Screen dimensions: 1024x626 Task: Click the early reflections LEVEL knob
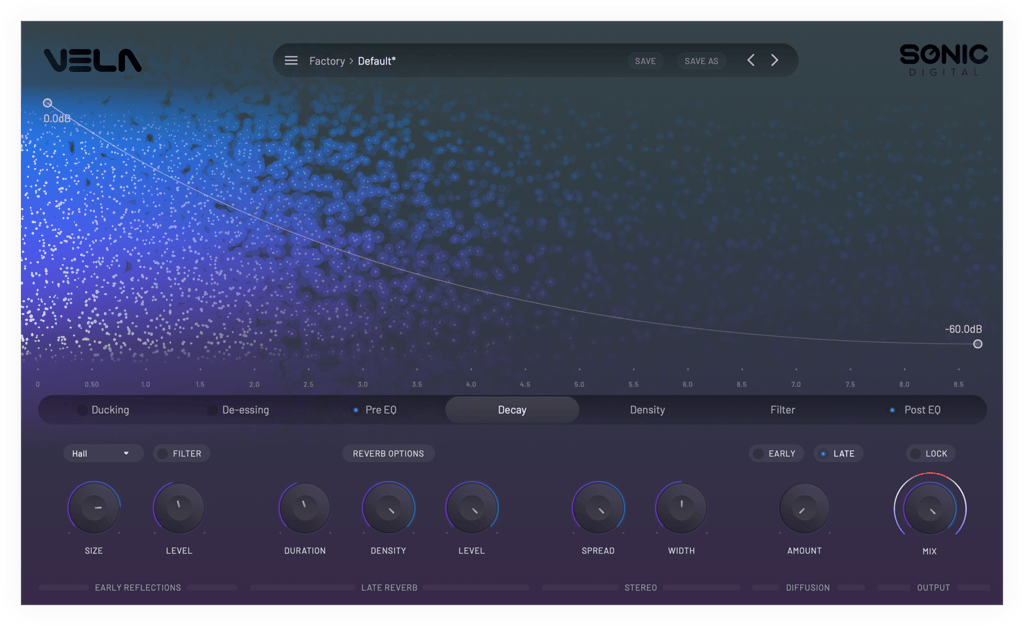click(178, 508)
